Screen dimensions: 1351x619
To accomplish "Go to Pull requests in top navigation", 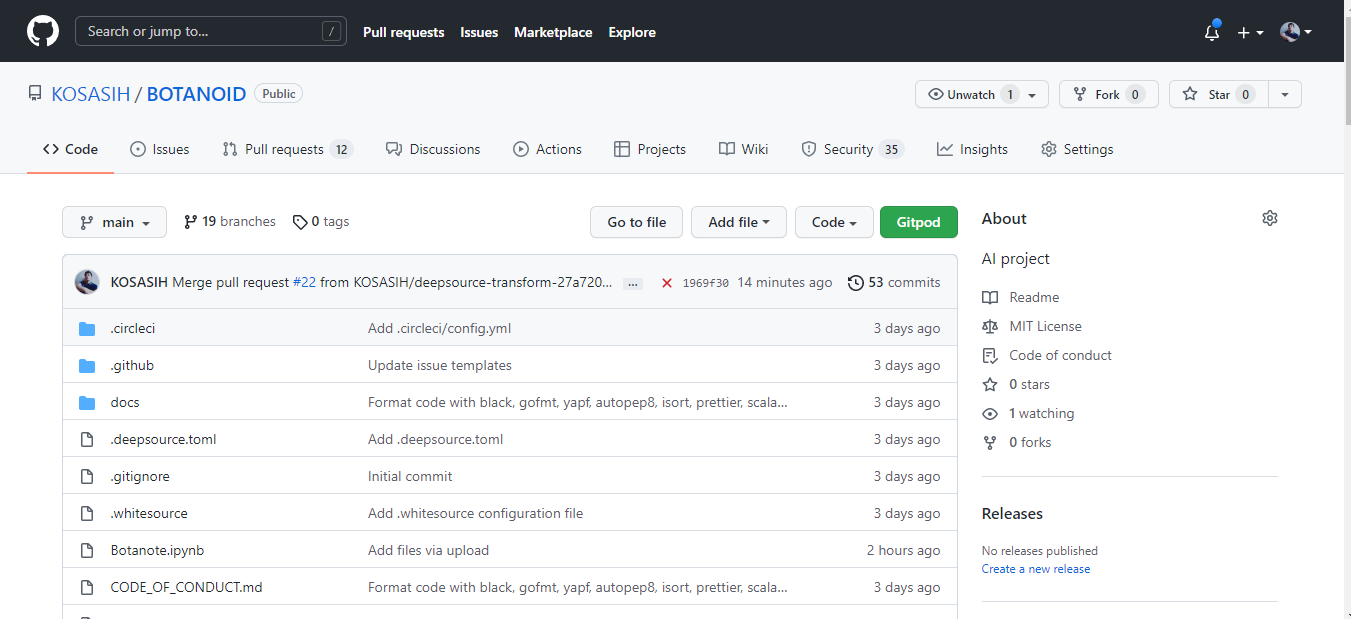I will point(403,32).
